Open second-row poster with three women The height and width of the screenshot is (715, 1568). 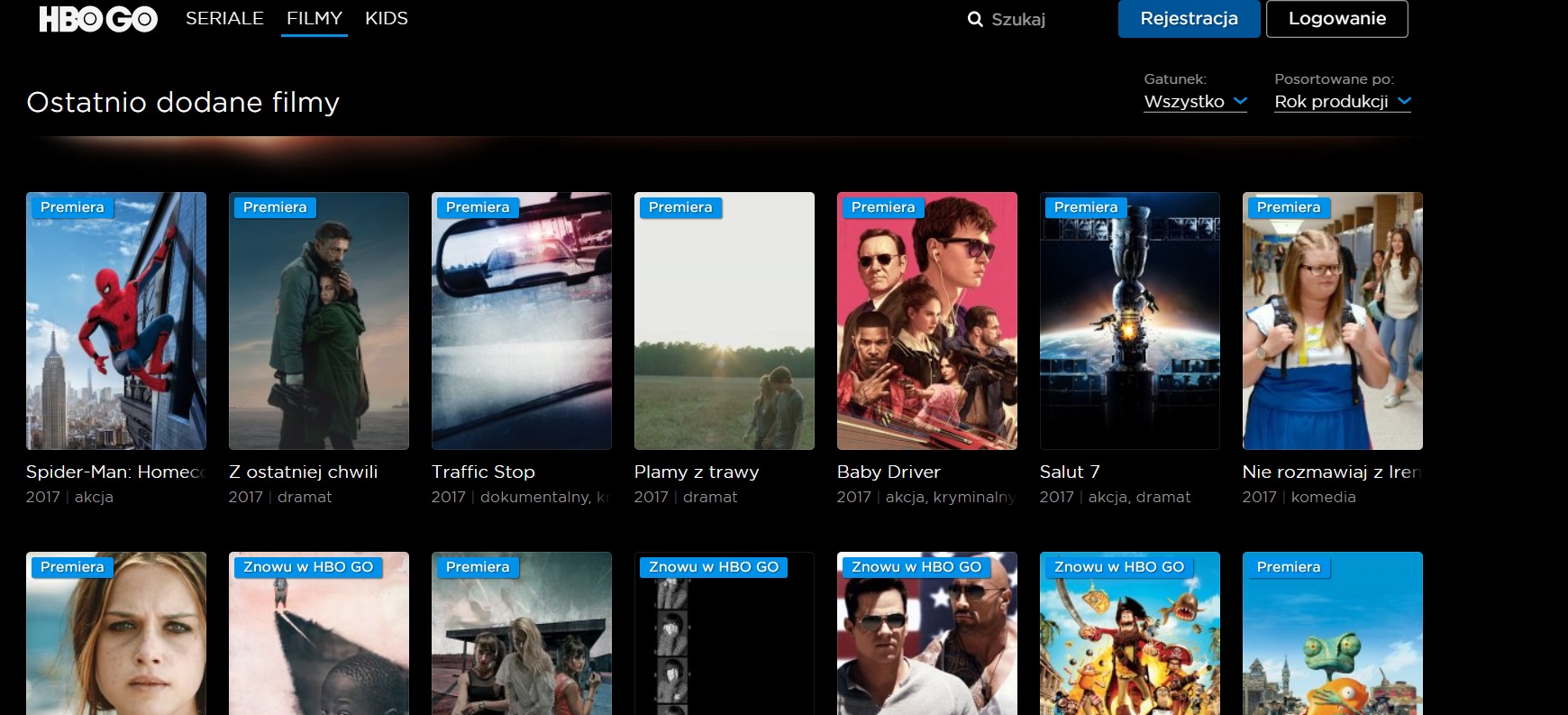point(522,633)
